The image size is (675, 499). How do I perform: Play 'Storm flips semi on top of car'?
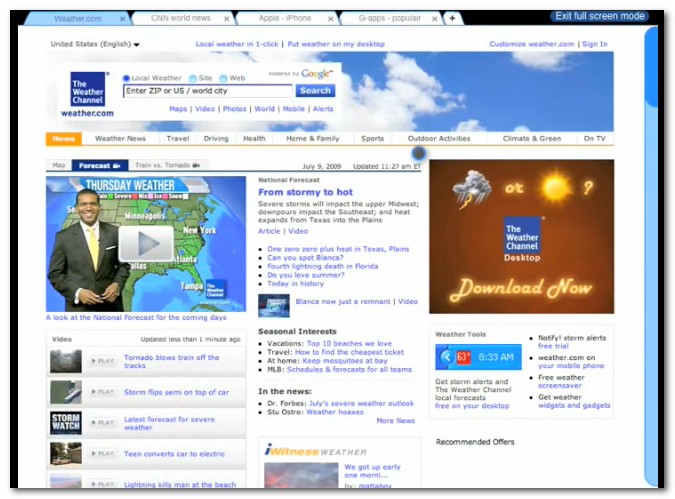[103, 392]
